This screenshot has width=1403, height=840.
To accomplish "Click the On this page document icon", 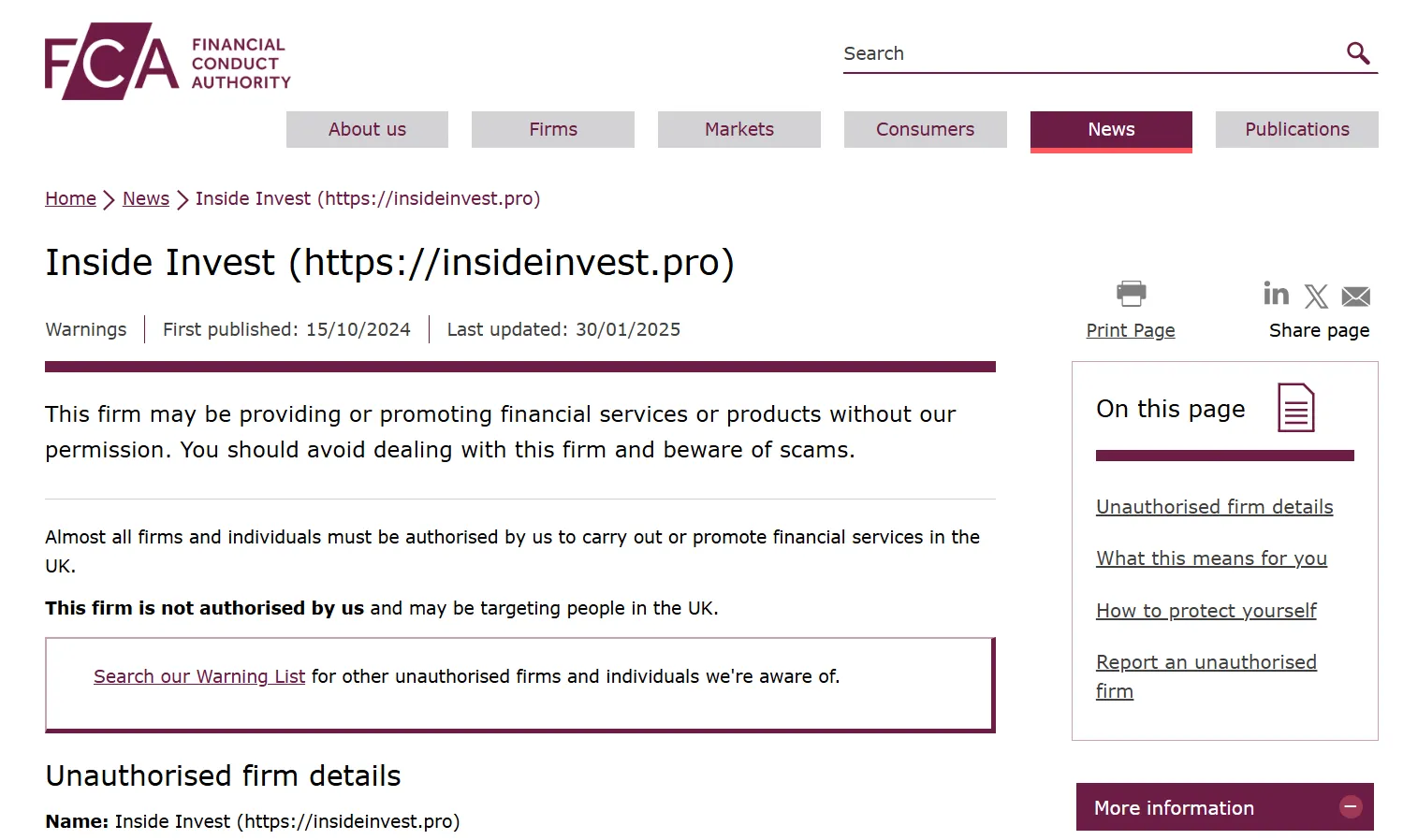I will 1296,408.
